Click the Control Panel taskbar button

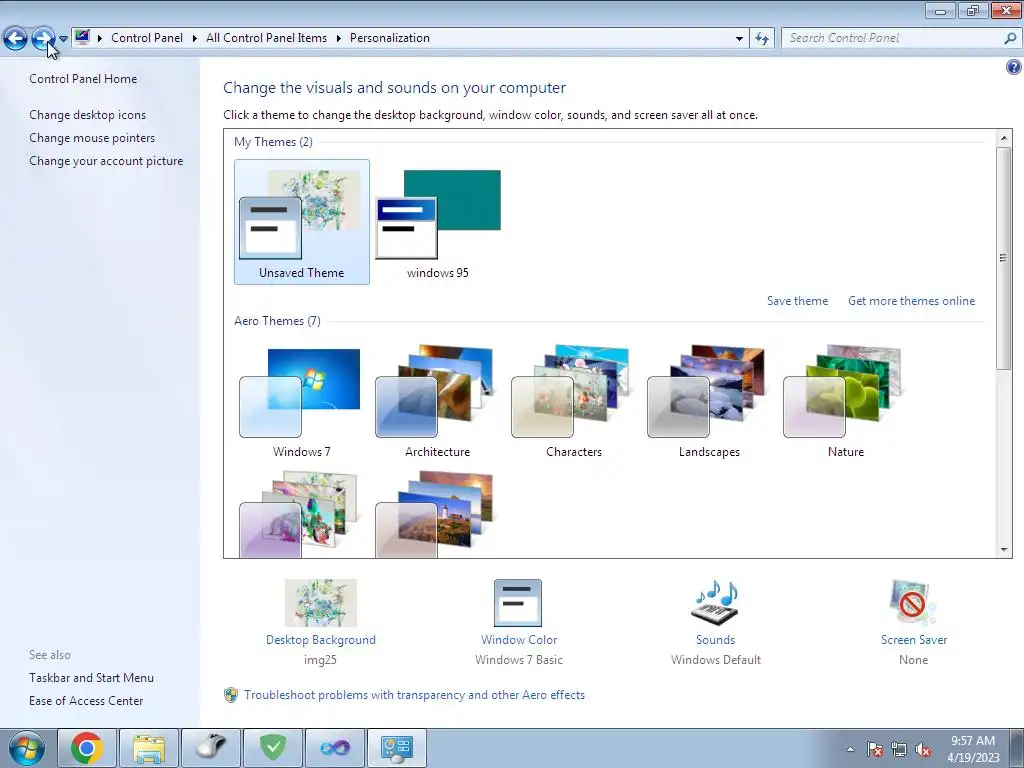[x=397, y=748]
